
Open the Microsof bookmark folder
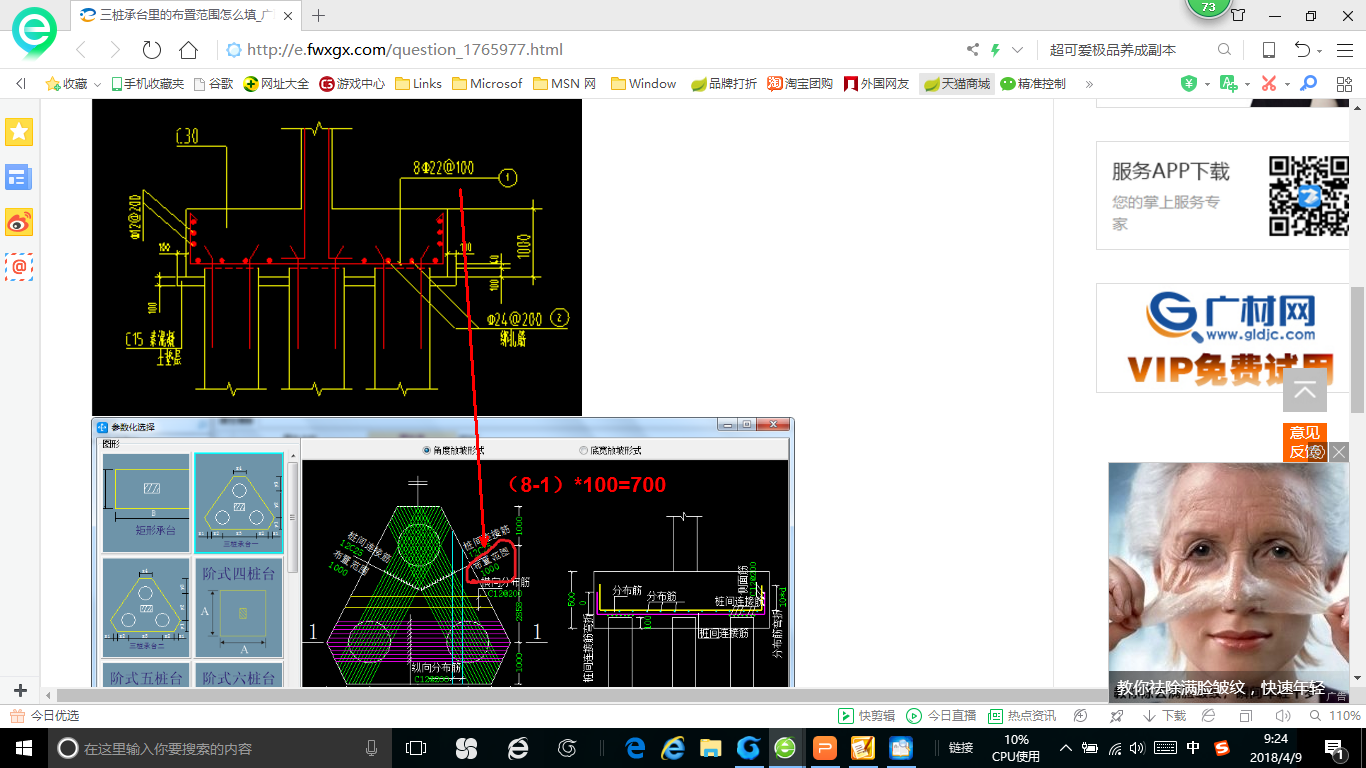pyautogui.click(x=487, y=84)
